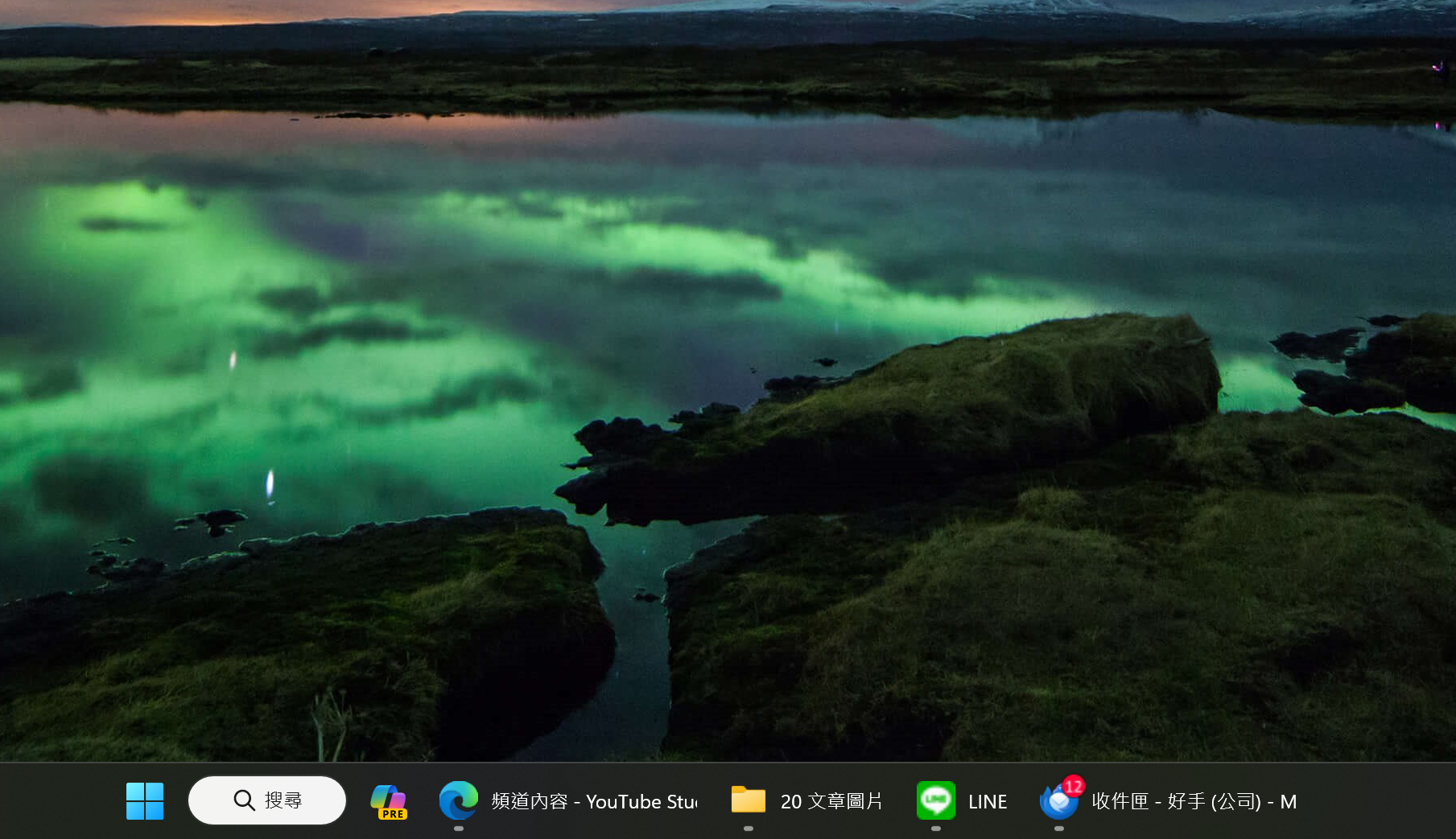Click the magnifier icon in the search box
The width and height of the screenshot is (1456, 839).
pos(244,800)
